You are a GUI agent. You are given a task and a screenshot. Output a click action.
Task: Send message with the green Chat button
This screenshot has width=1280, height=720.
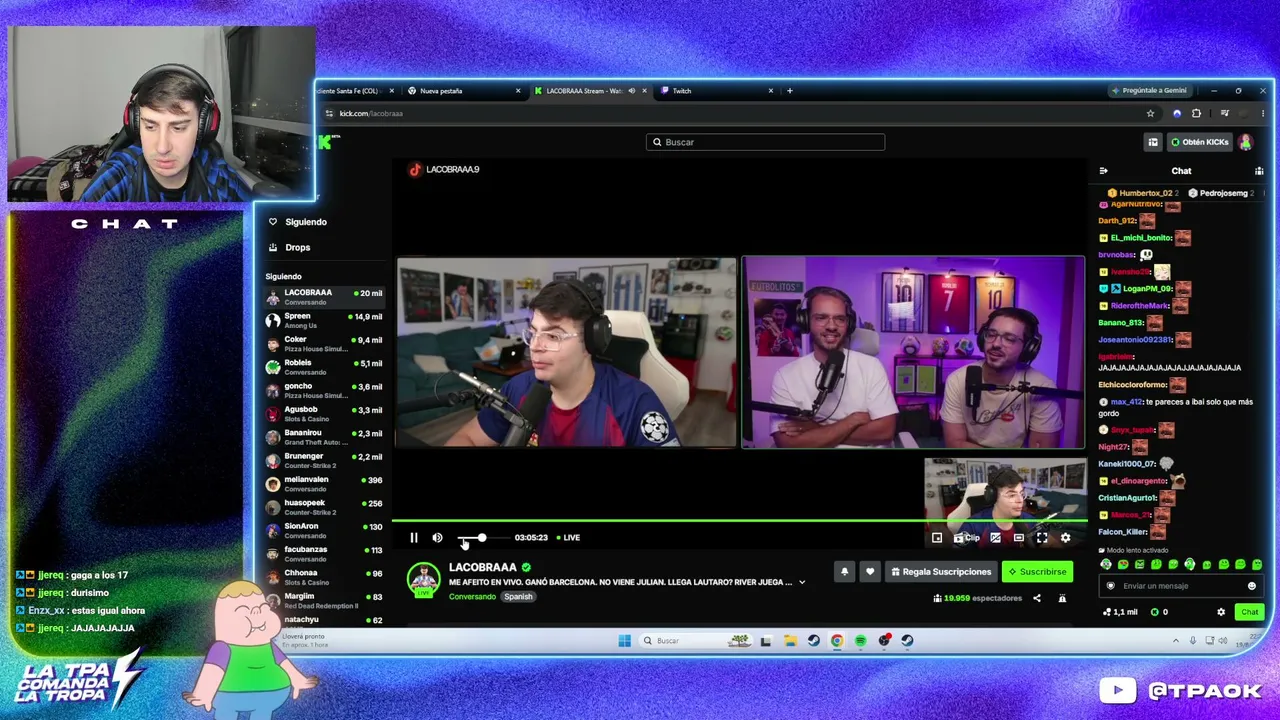[1249, 612]
